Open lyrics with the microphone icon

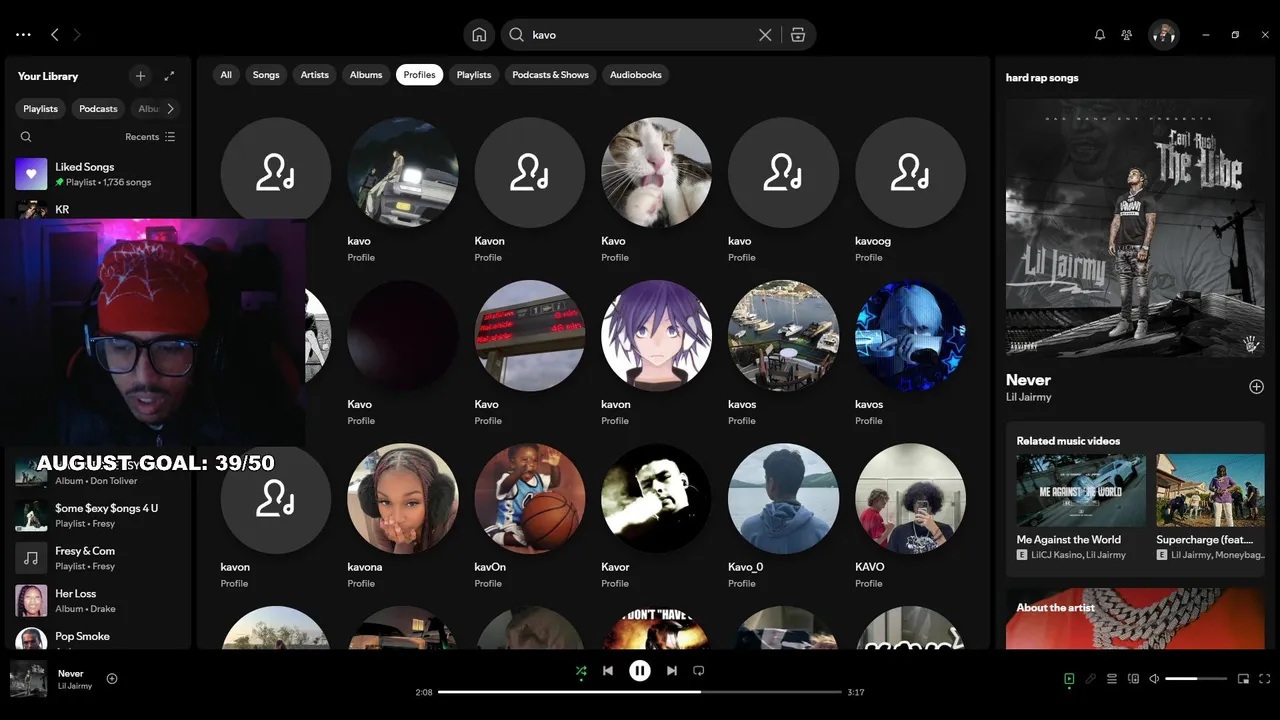(1091, 679)
